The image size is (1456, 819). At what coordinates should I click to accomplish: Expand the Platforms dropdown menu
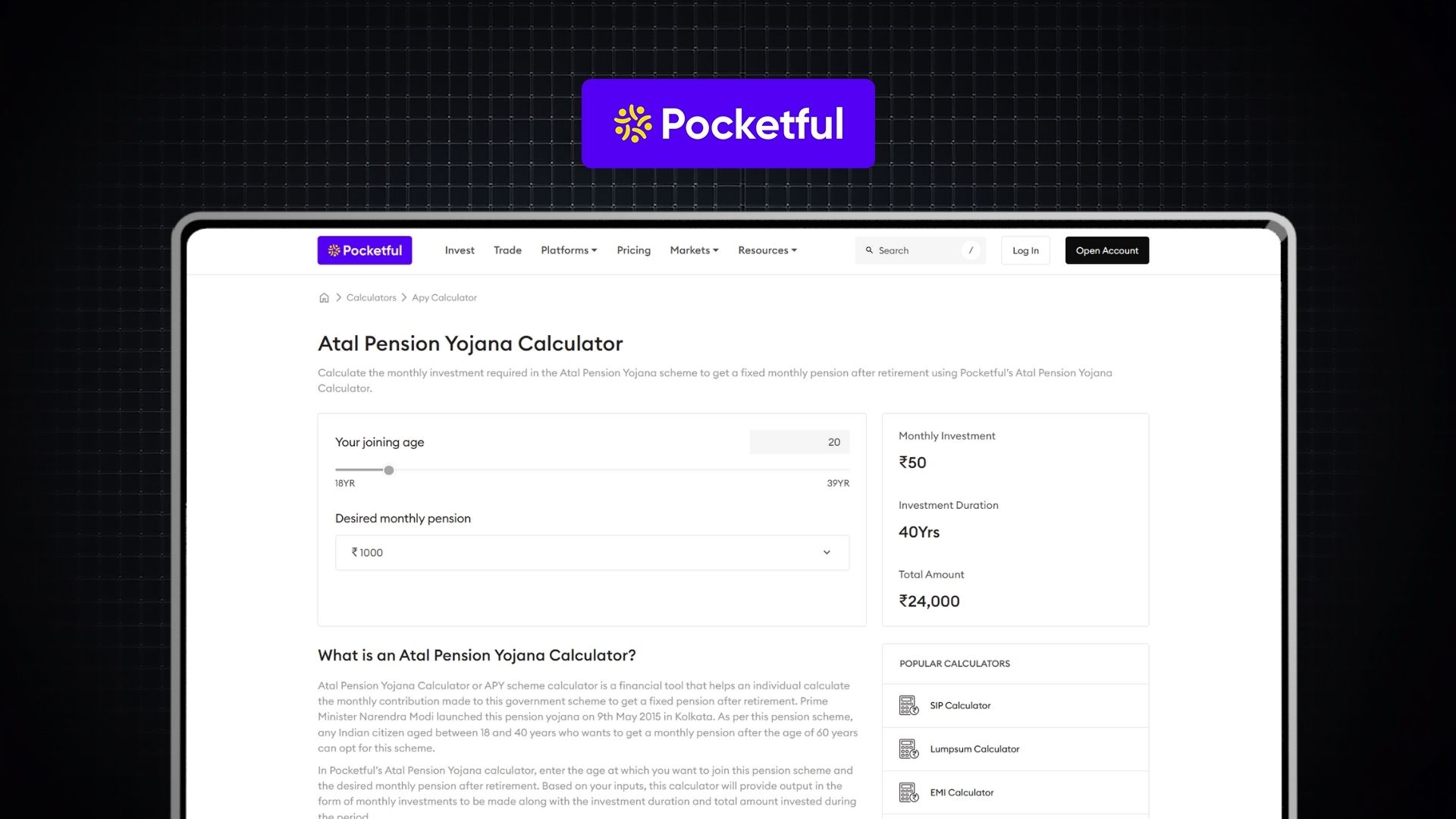(x=569, y=250)
